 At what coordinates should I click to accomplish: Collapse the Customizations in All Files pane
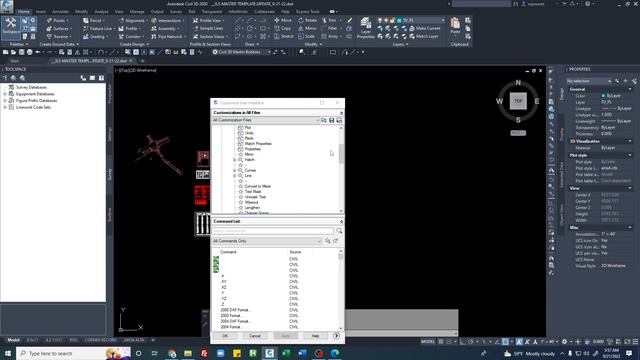[x=341, y=113]
